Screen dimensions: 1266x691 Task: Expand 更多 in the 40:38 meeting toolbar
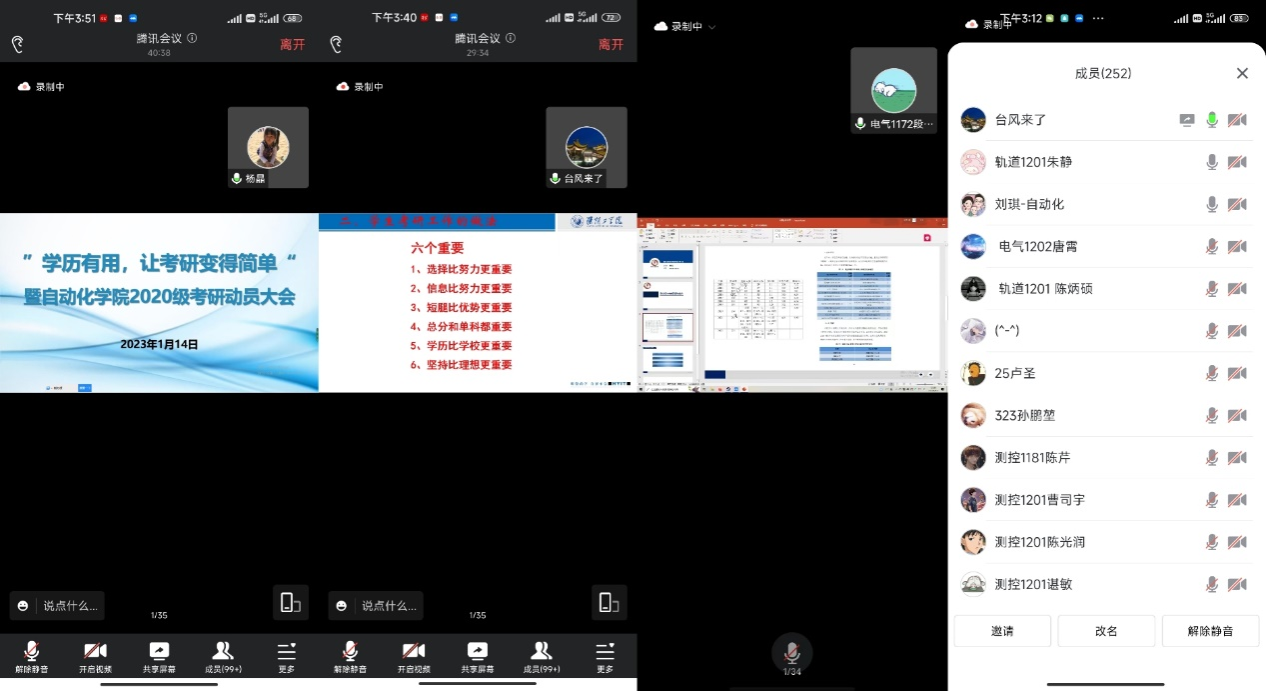(286, 656)
